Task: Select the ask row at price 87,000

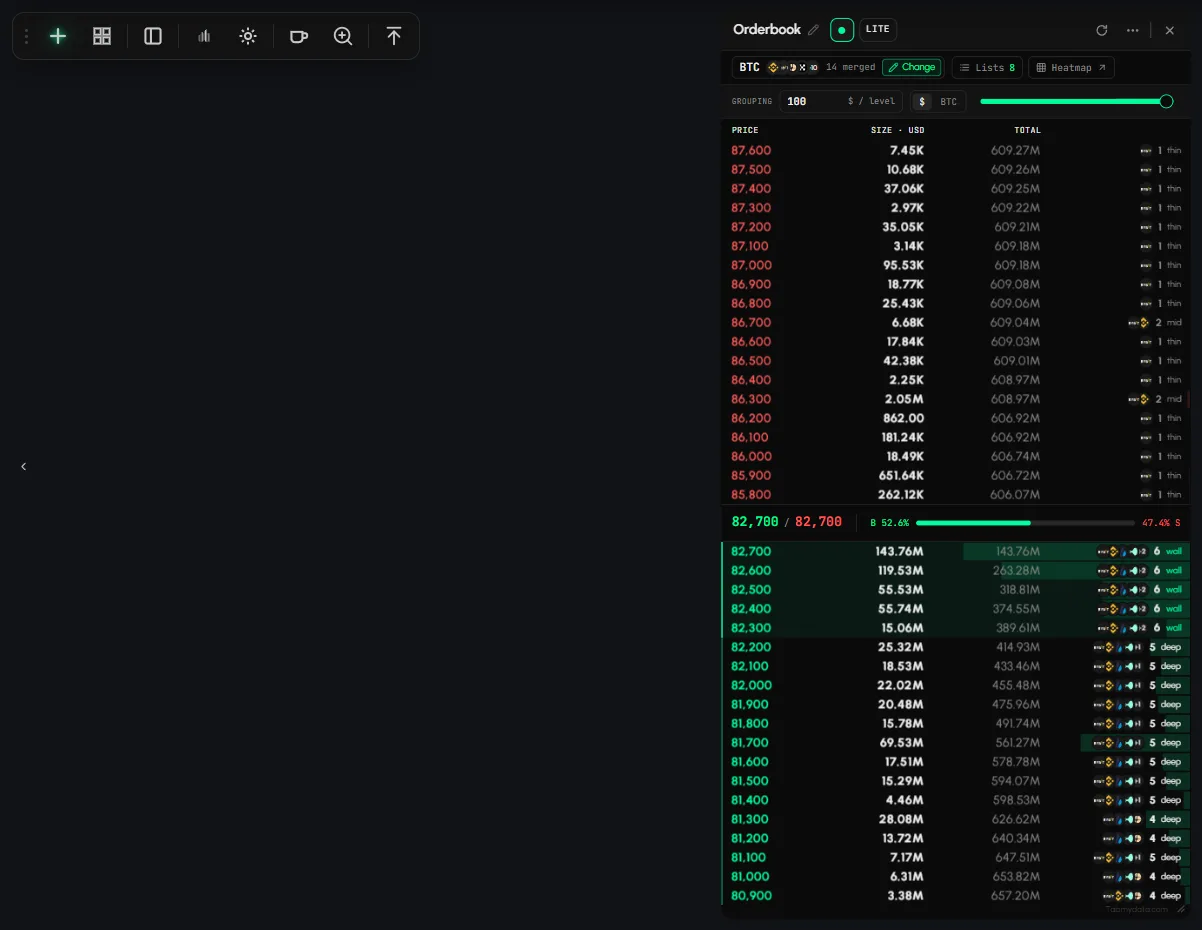Action: (956, 265)
